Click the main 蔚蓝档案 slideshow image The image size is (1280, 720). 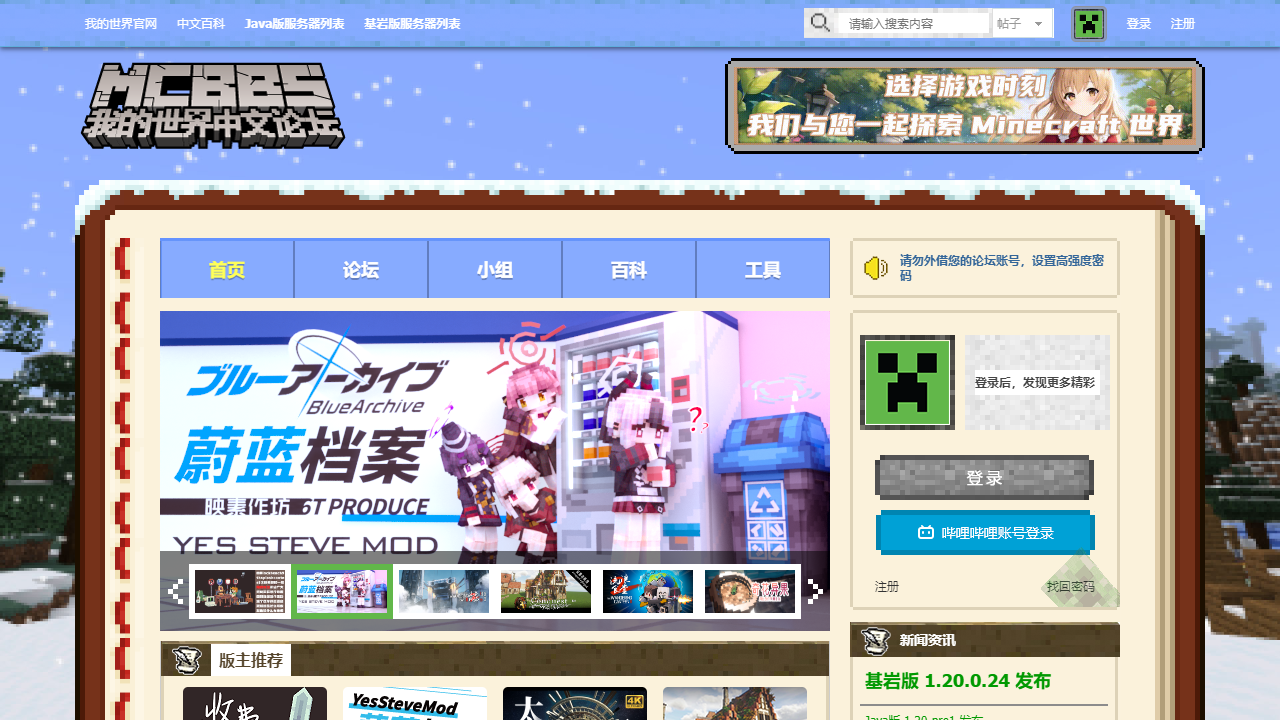pyautogui.click(x=495, y=432)
